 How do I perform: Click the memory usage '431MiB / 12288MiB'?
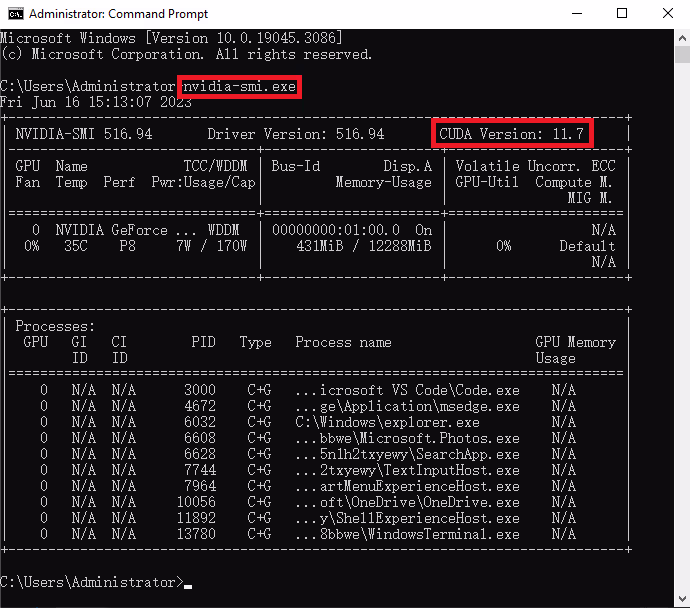coord(364,246)
